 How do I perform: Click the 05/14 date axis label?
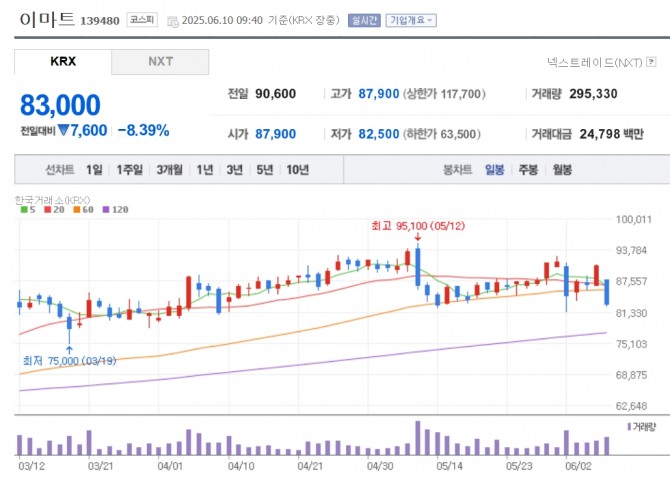click(x=449, y=466)
